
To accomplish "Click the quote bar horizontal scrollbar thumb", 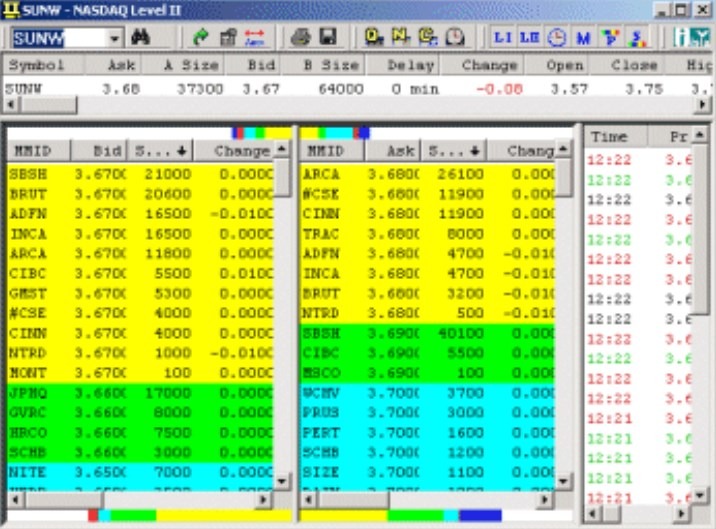I will (48, 105).
